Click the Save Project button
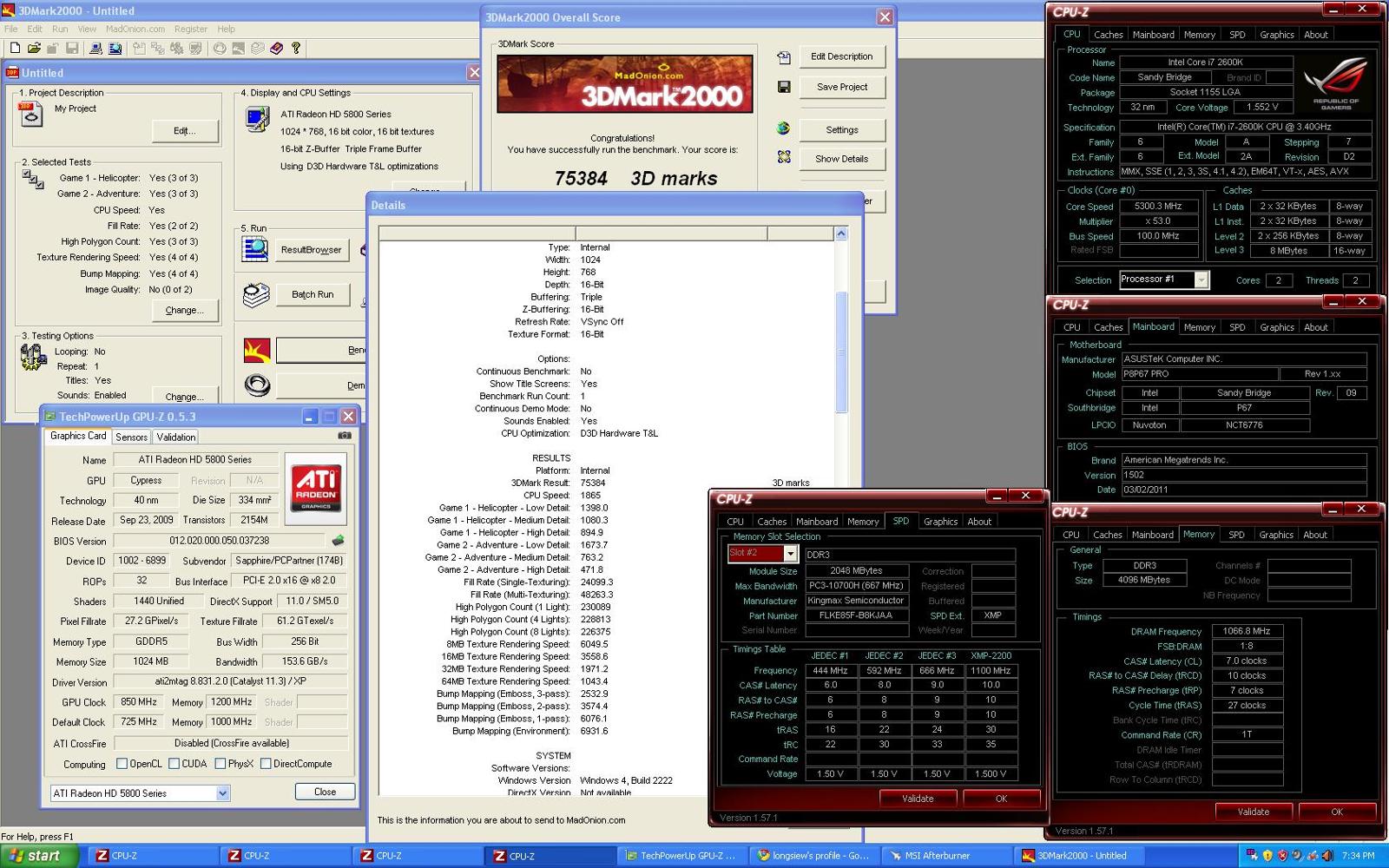Image resolution: width=1389 pixels, height=868 pixels. (841, 87)
